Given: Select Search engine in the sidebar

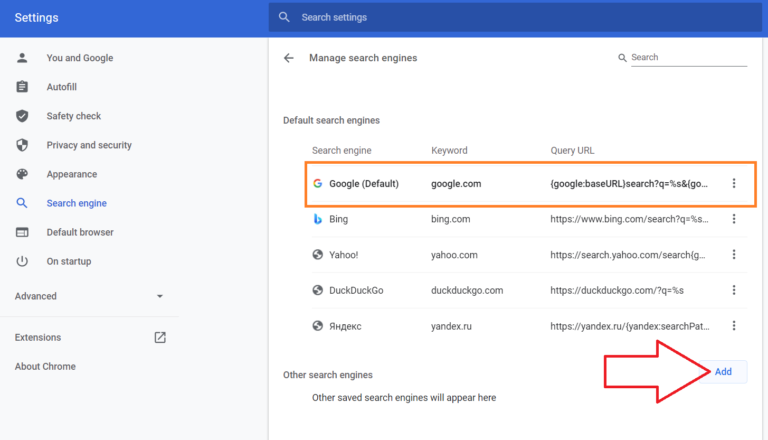Looking at the screenshot, I should [x=76, y=203].
